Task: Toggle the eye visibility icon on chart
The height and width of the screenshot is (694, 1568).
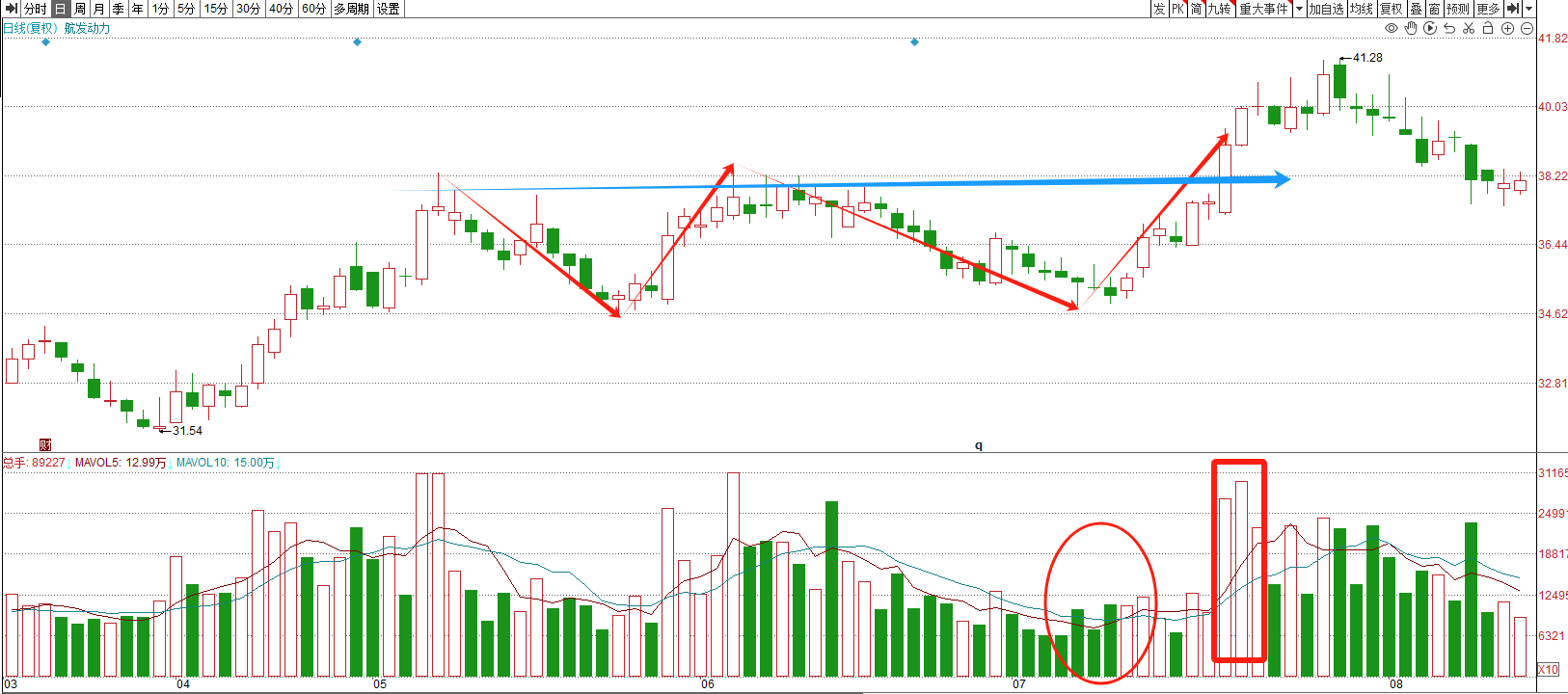Action: point(1392,28)
